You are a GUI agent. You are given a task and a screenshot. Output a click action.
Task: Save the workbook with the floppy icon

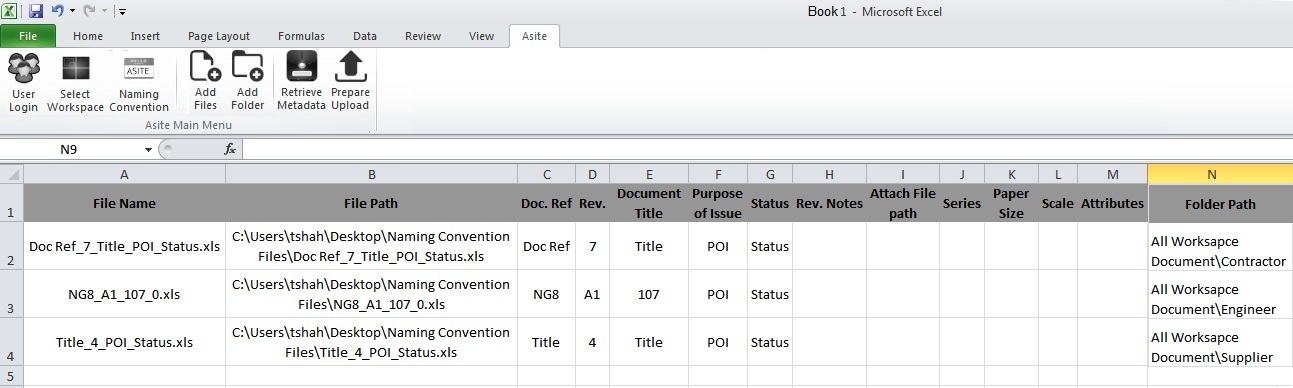pos(36,11)
